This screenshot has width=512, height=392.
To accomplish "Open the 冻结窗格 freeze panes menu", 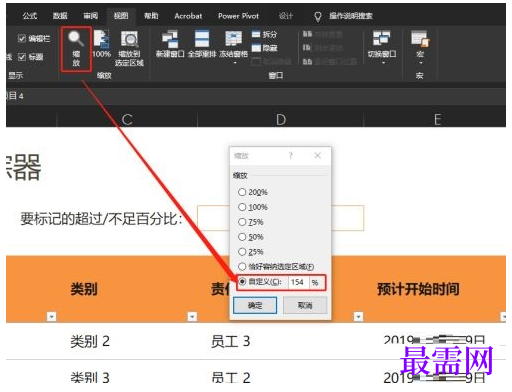I will [x=233, y=47].
